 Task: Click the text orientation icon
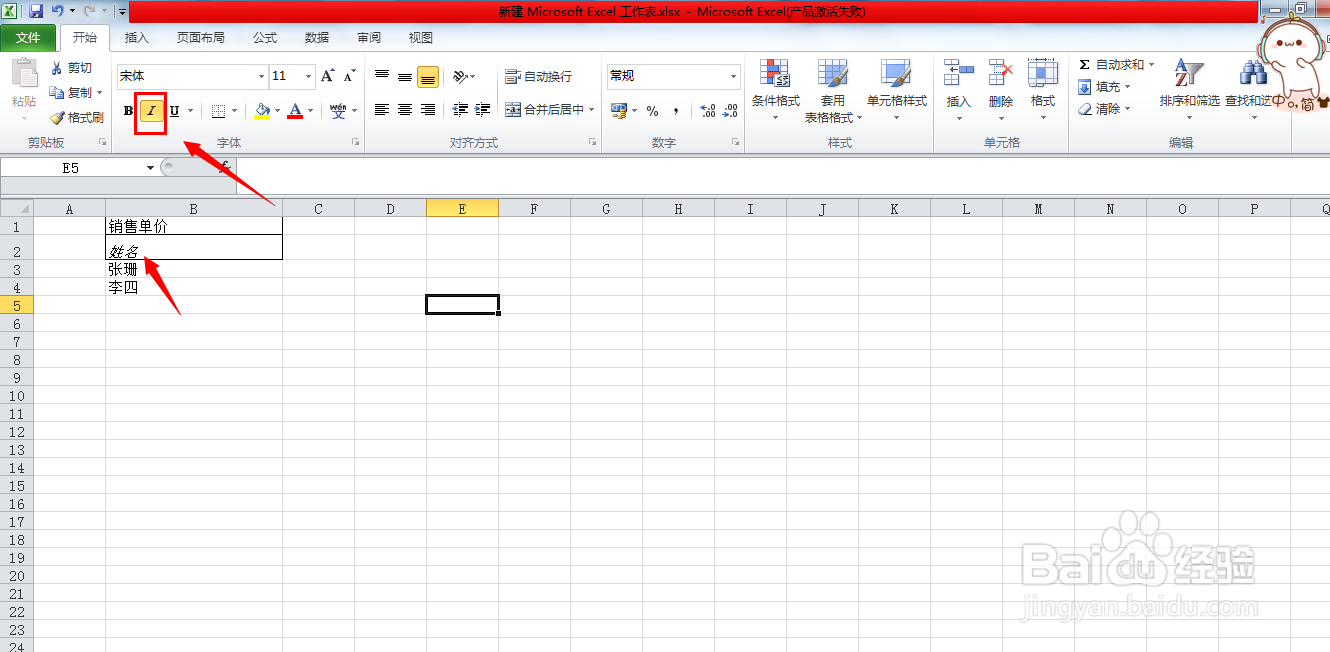coord(460,76)
